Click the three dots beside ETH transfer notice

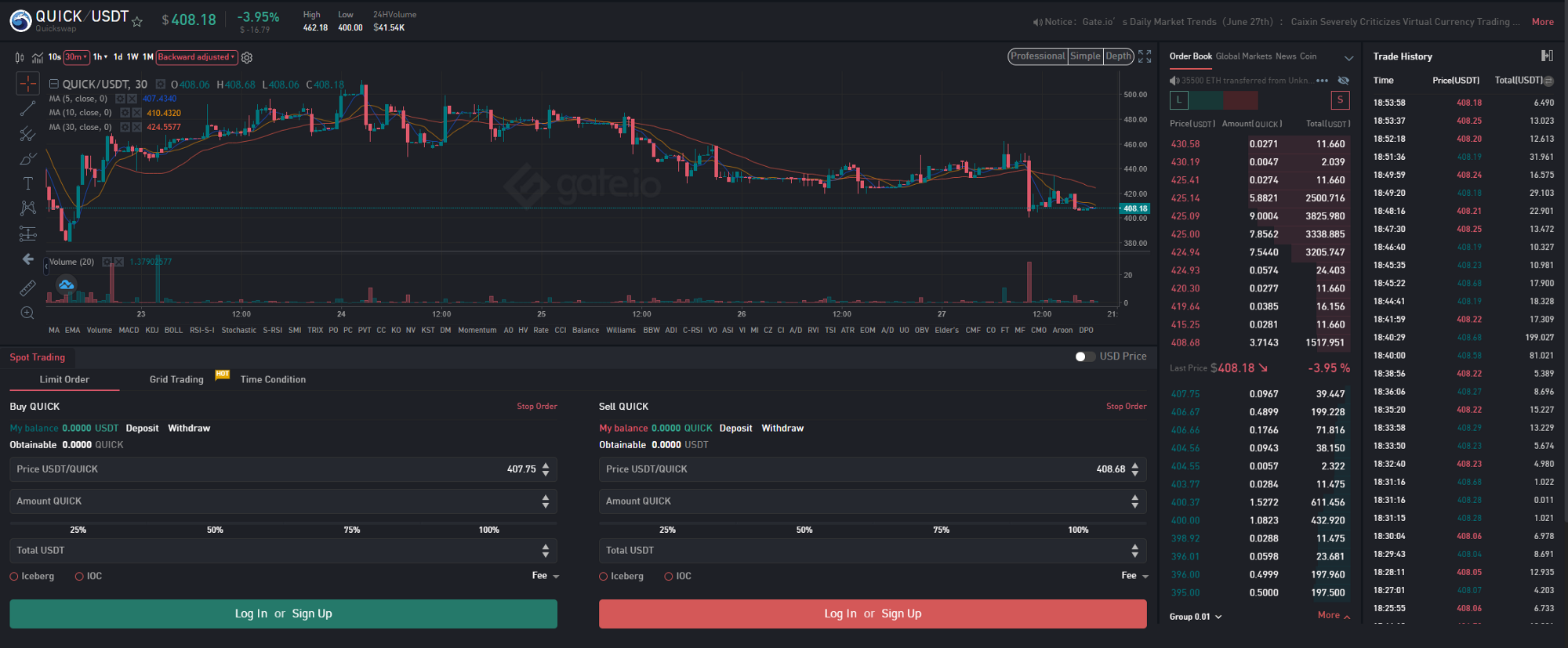[x=1323, y=81]
